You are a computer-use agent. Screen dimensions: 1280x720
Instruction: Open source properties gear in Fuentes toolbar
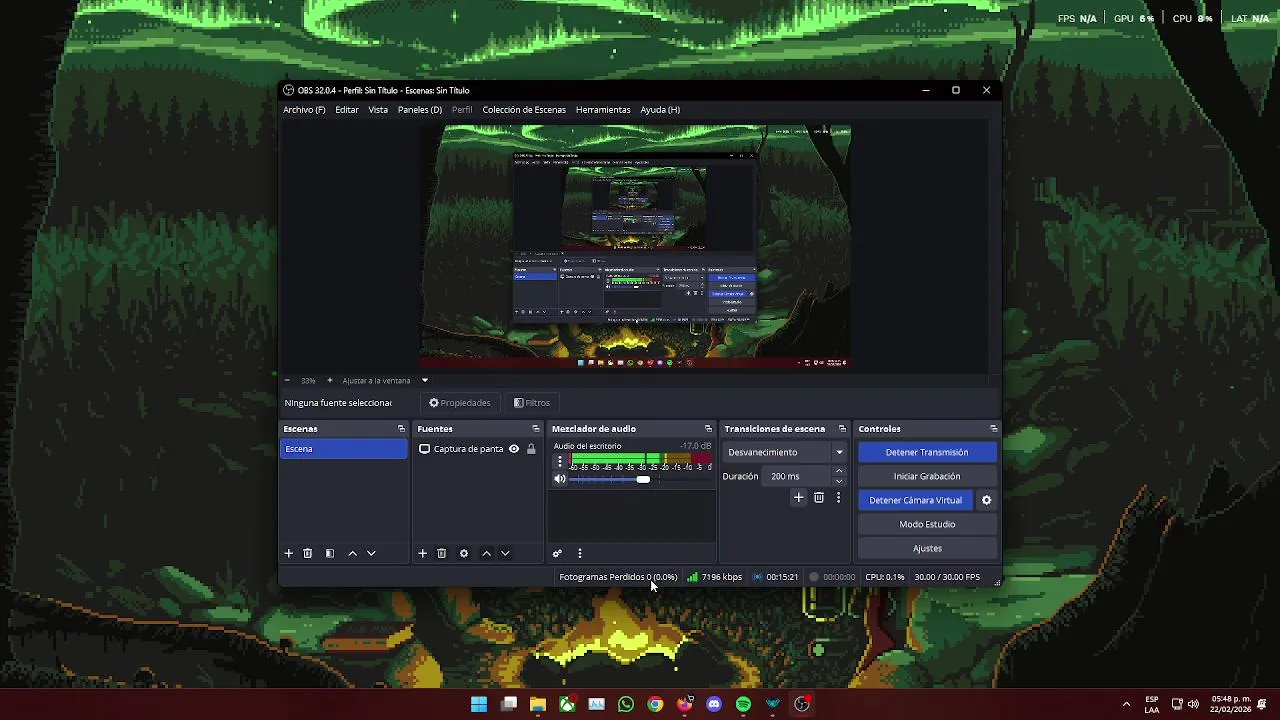pos(464,553)
